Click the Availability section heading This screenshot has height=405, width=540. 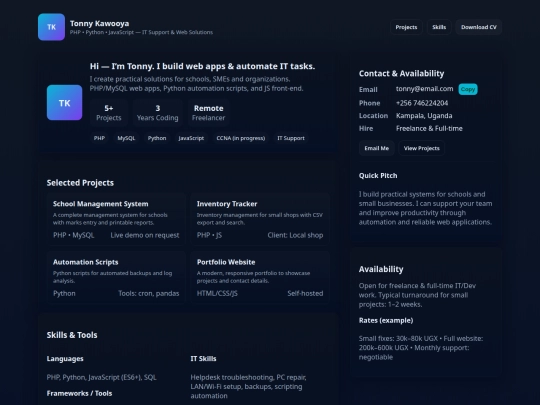[381, 269]
